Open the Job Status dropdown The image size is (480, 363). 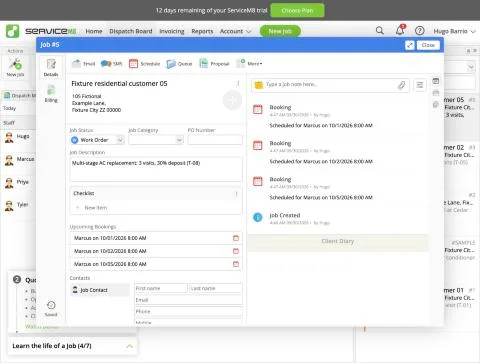[x=97, y=140]
